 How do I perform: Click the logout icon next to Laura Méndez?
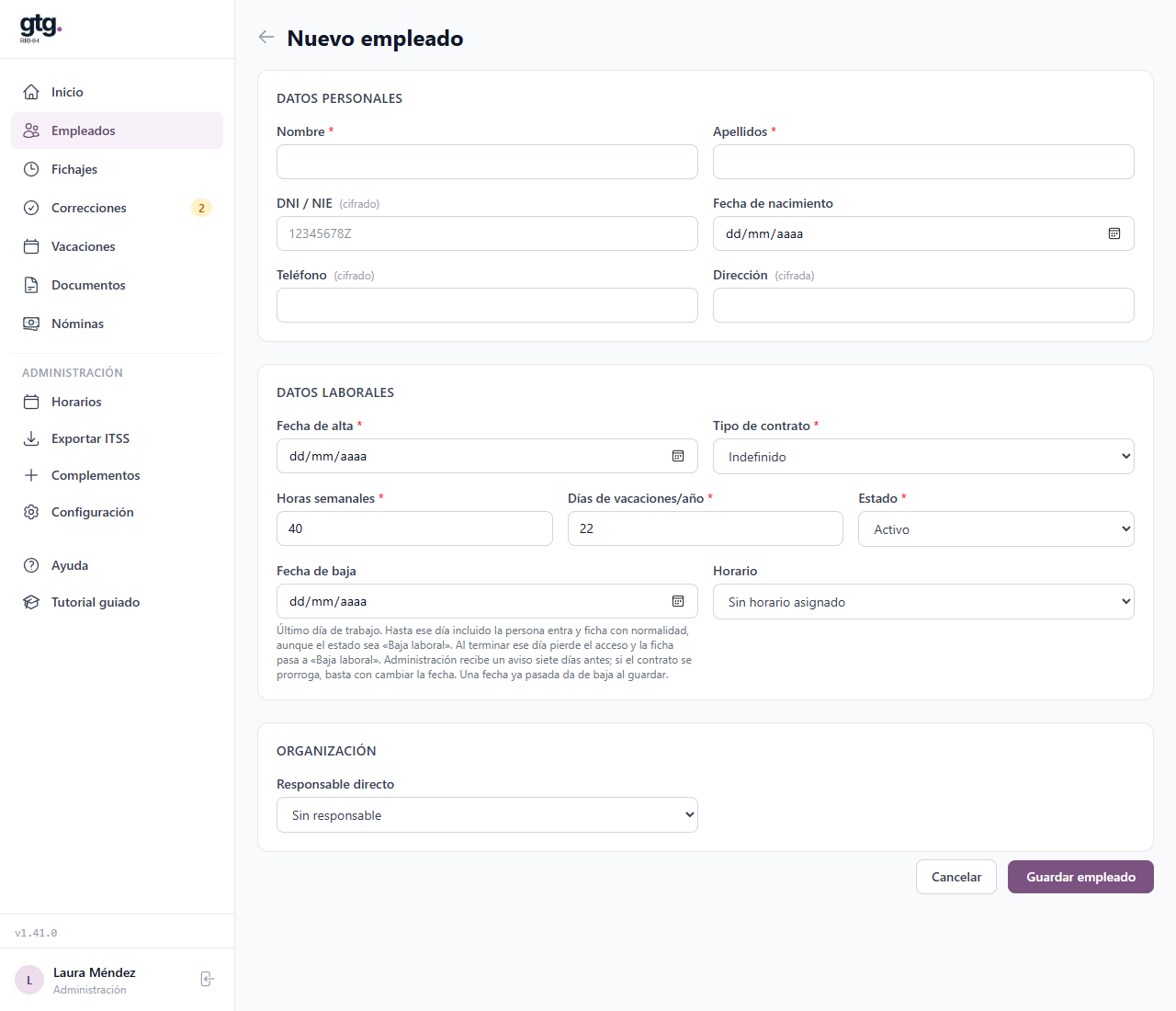[x=208, y=979]
